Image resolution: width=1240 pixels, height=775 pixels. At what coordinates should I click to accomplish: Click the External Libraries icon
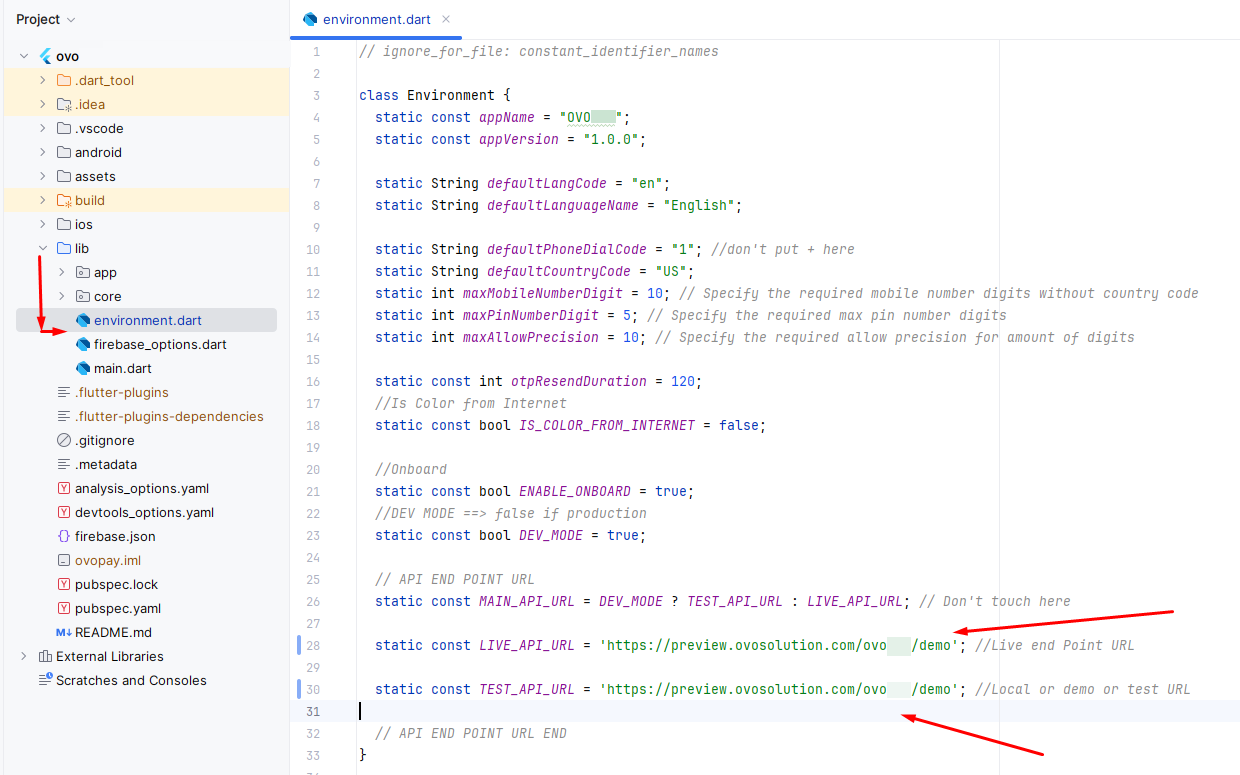coord(45,657)
